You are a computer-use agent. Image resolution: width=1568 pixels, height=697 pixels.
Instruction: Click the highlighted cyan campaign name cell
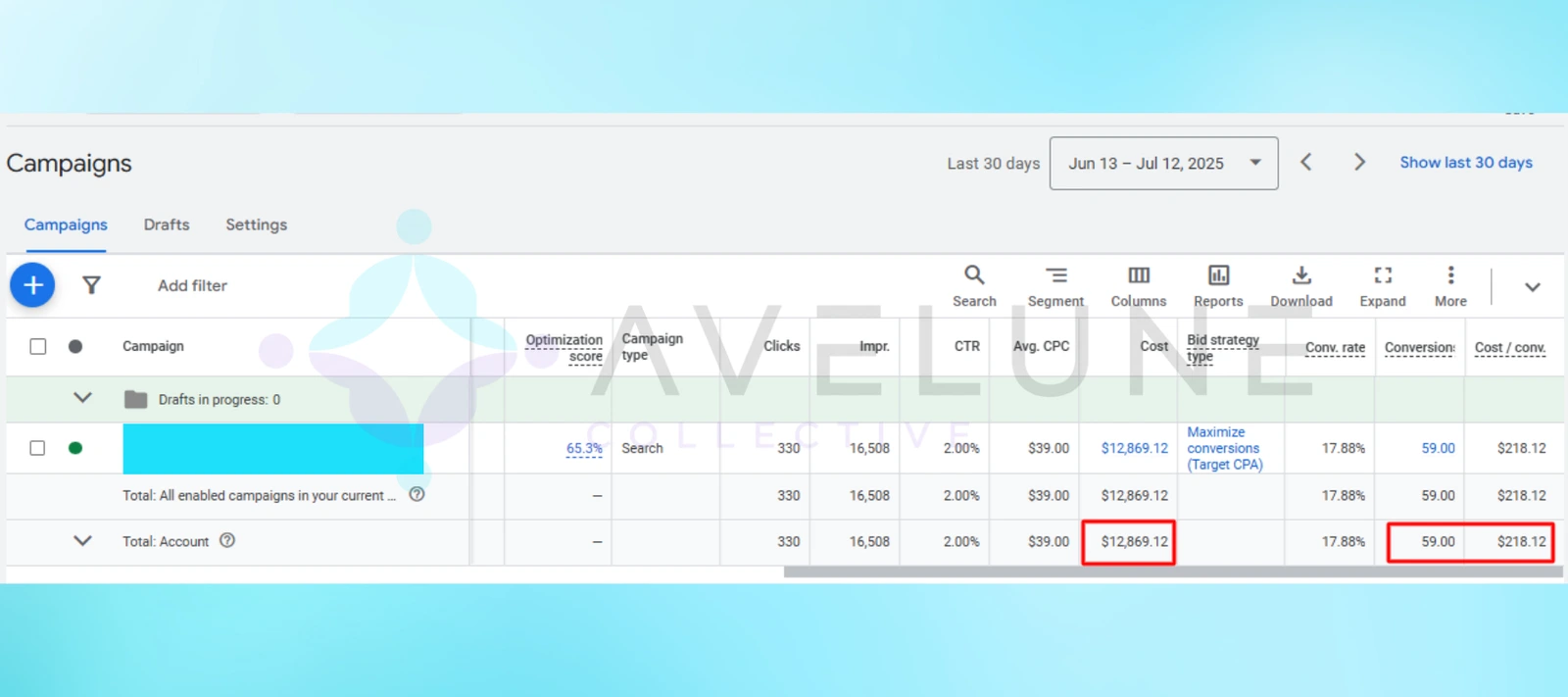tap(273, 449)
